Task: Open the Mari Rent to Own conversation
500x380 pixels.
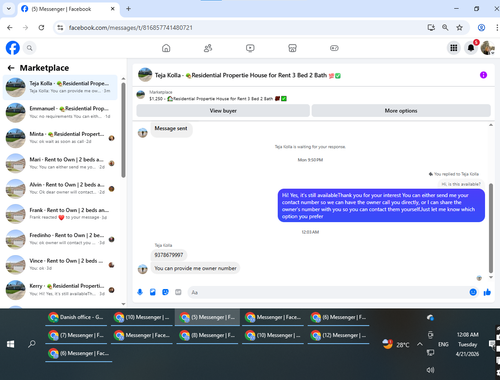Action: (60, 163)
